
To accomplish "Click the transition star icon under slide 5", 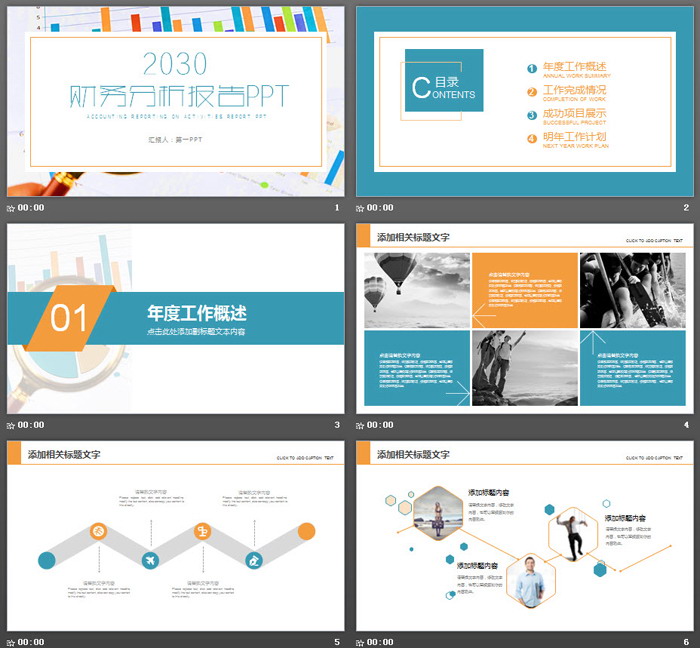I will tap(11, 641).
